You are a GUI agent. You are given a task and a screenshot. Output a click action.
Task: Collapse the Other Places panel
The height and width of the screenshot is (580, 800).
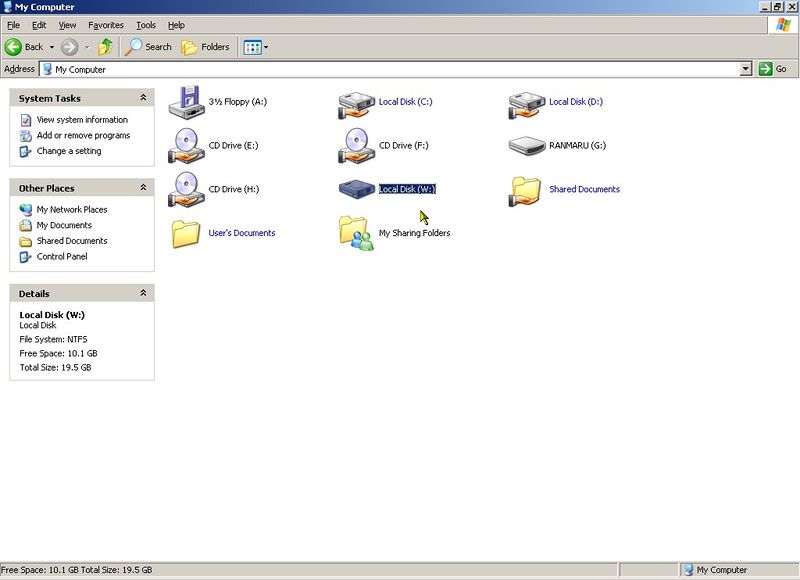tap(143, 187)
